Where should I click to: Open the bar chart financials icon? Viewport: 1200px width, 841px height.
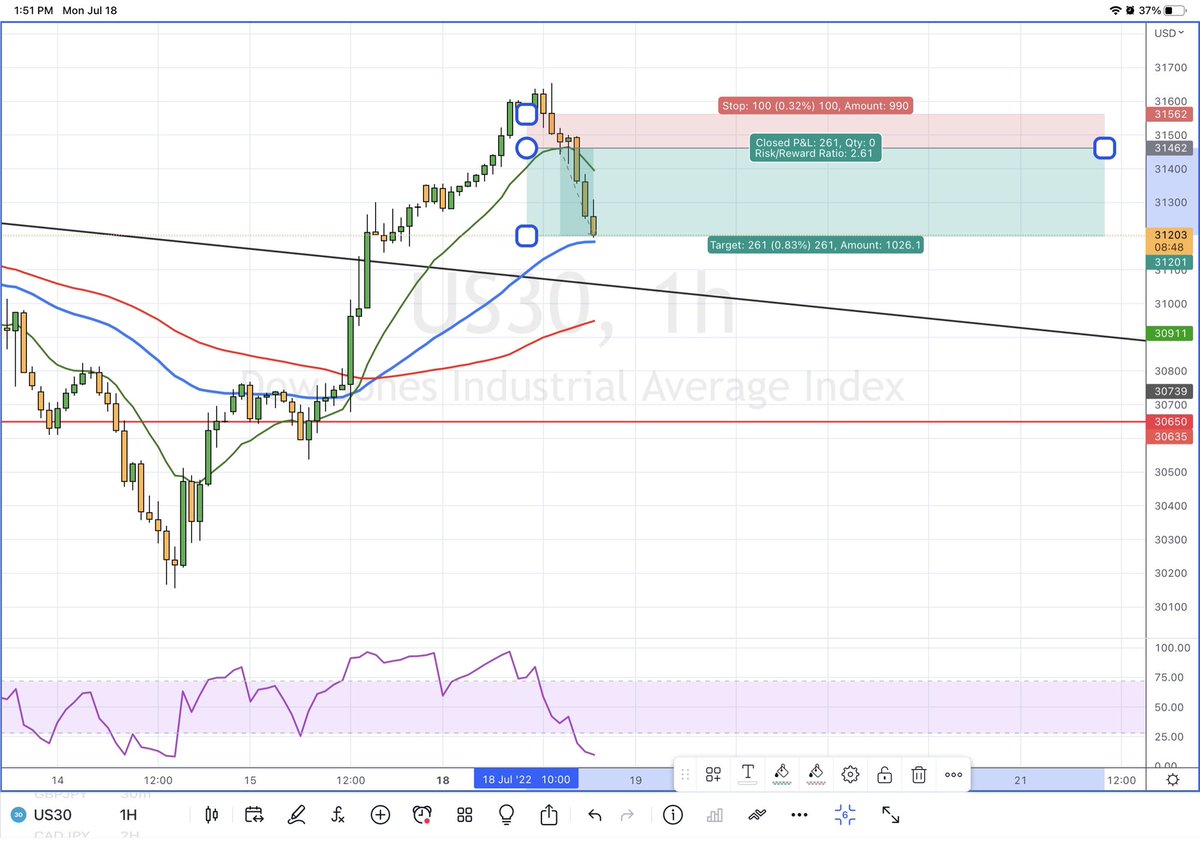pyautogui.click(x=715, y=815)
